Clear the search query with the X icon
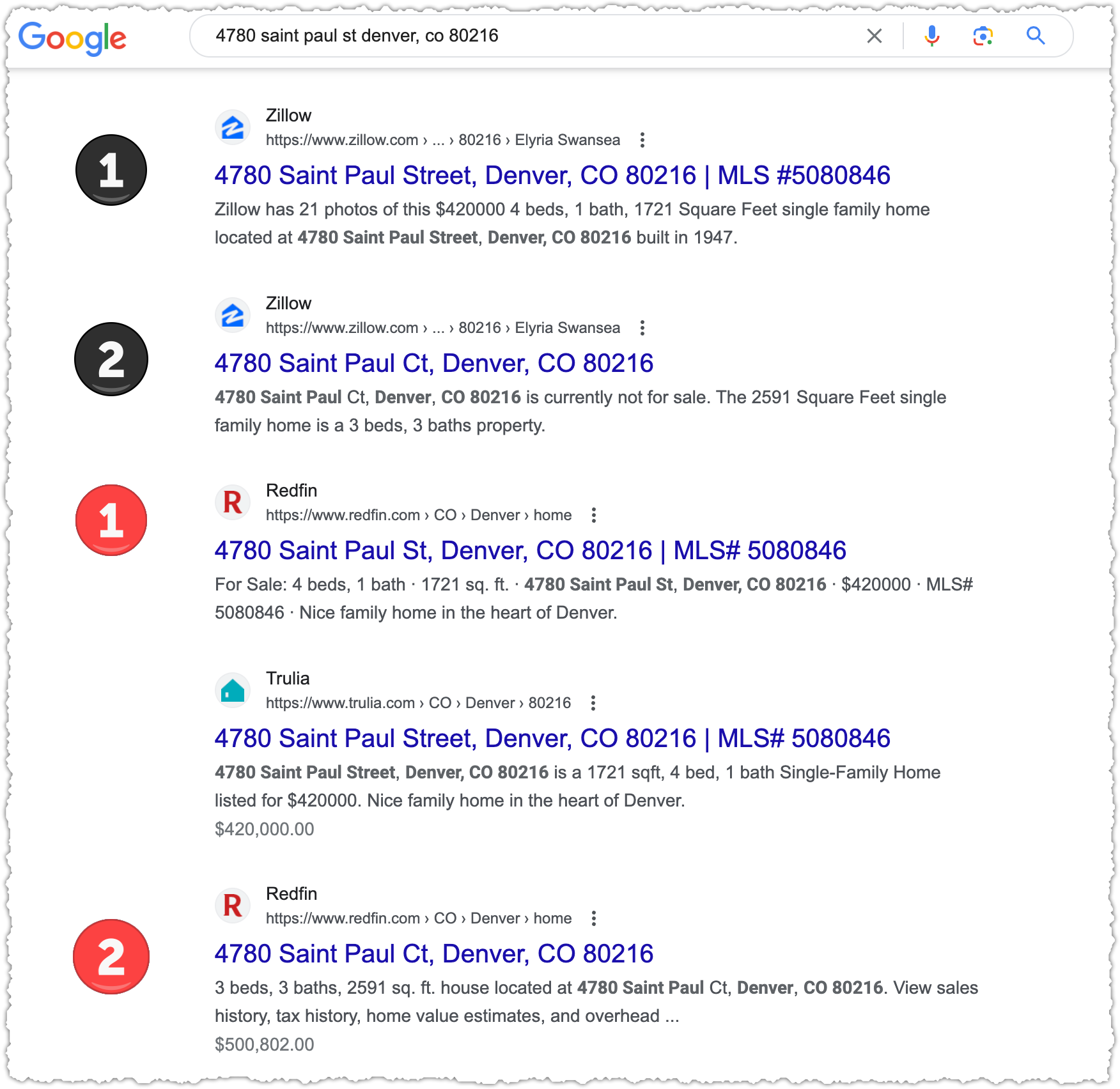This screenshot has width=1120, height=1089. pos(875,36)
